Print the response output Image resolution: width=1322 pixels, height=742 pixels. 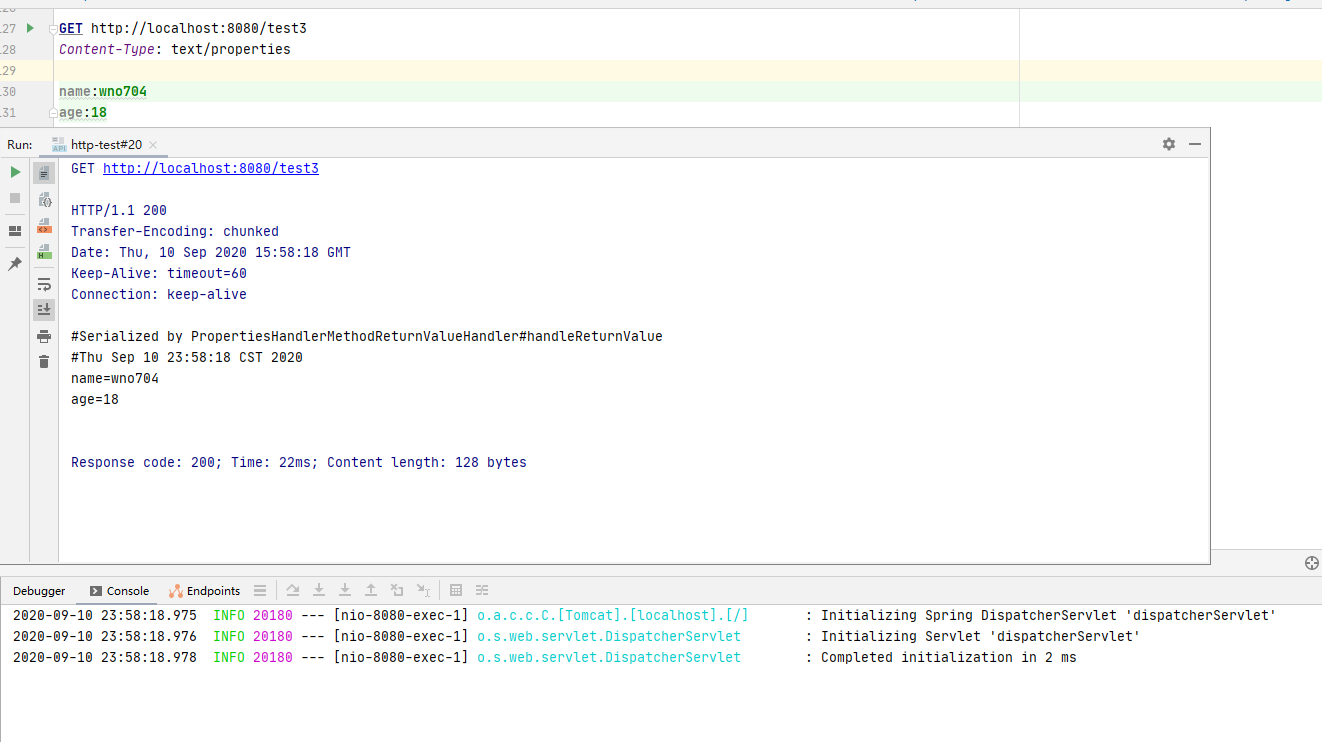tap(44, 336)
